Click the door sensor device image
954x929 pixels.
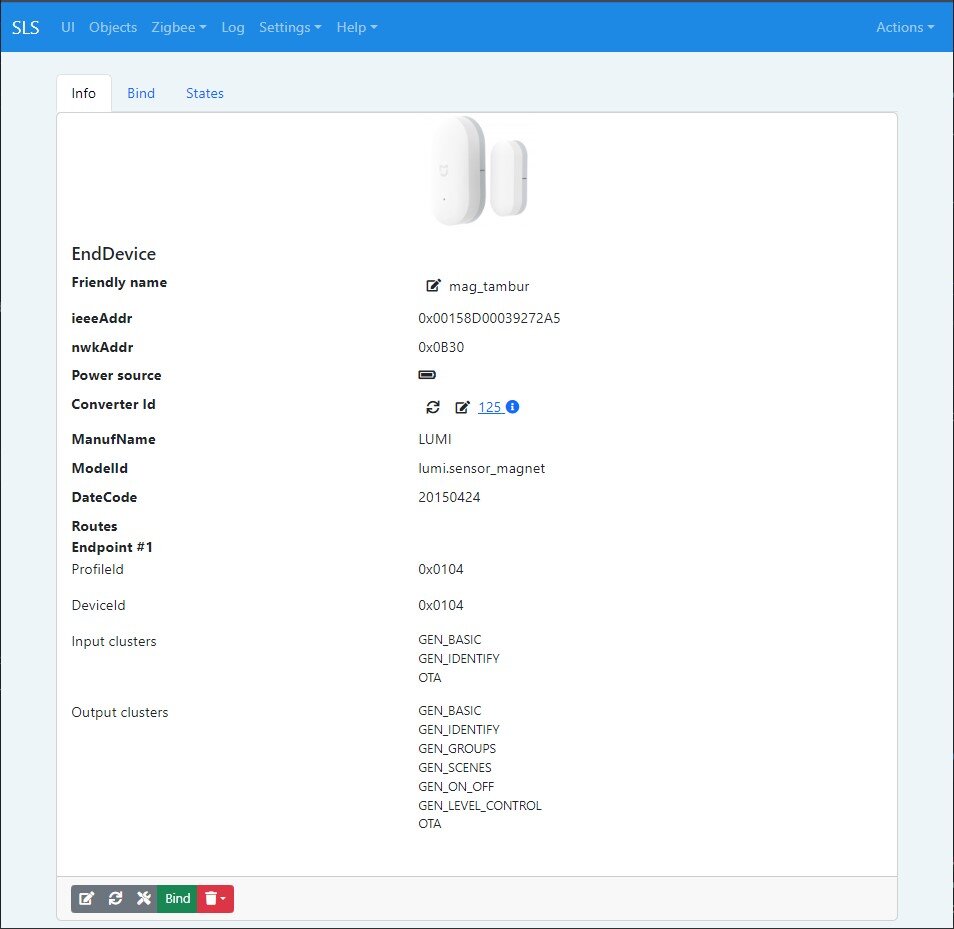[x=478, y=171]
